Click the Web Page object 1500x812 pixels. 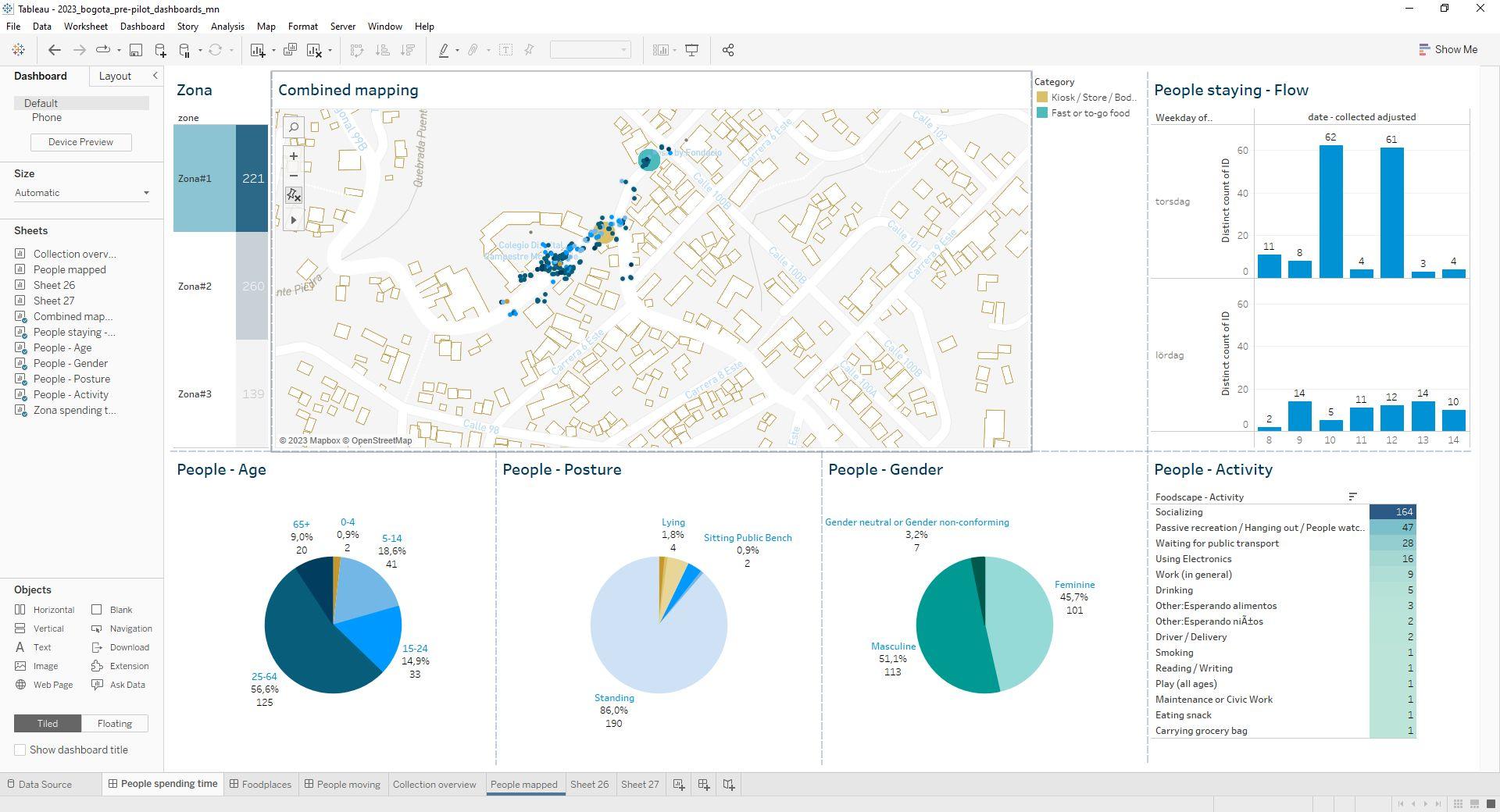click(44, 686)
